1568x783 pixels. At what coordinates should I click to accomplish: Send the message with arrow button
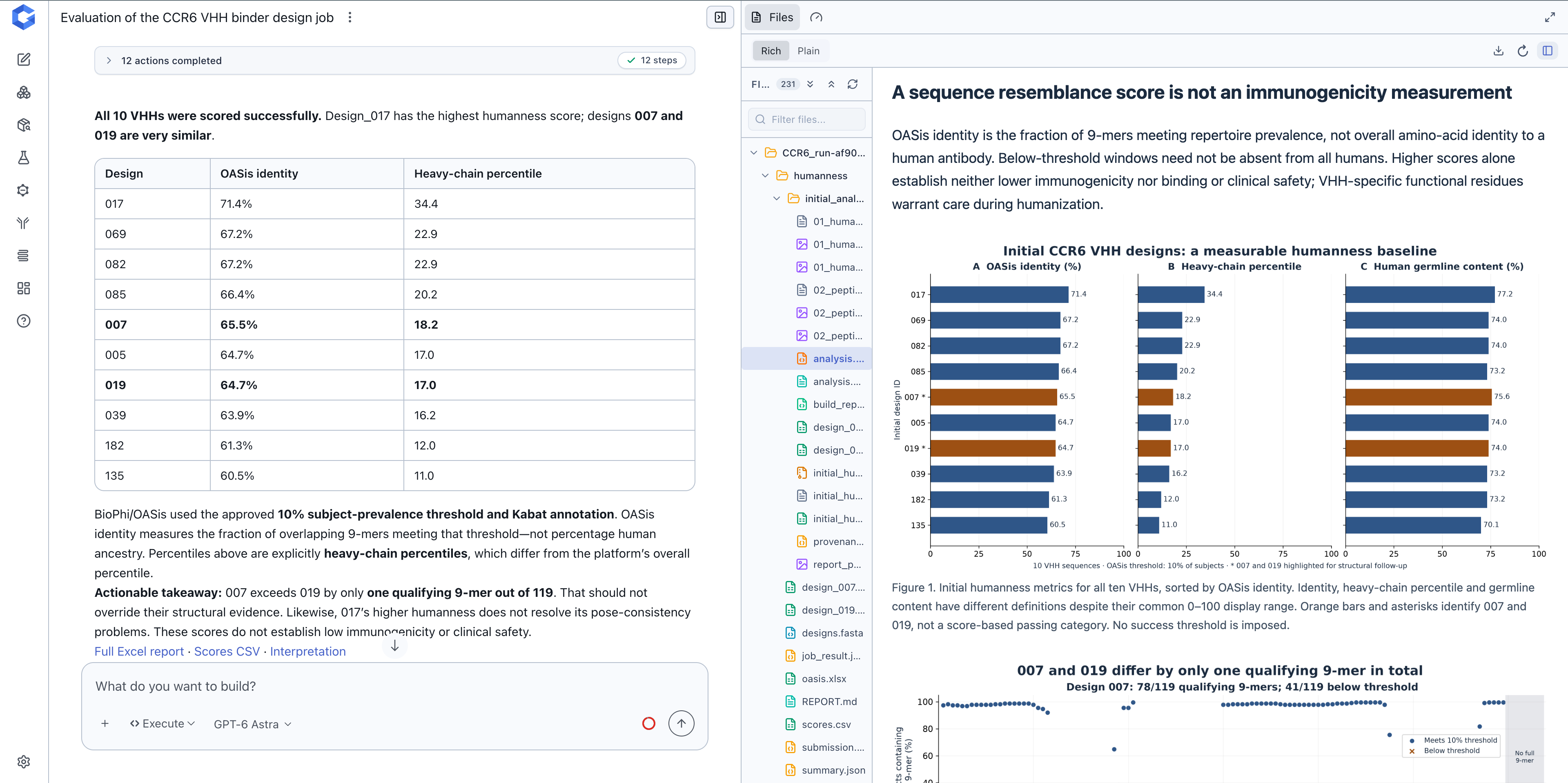coord(681,723)
